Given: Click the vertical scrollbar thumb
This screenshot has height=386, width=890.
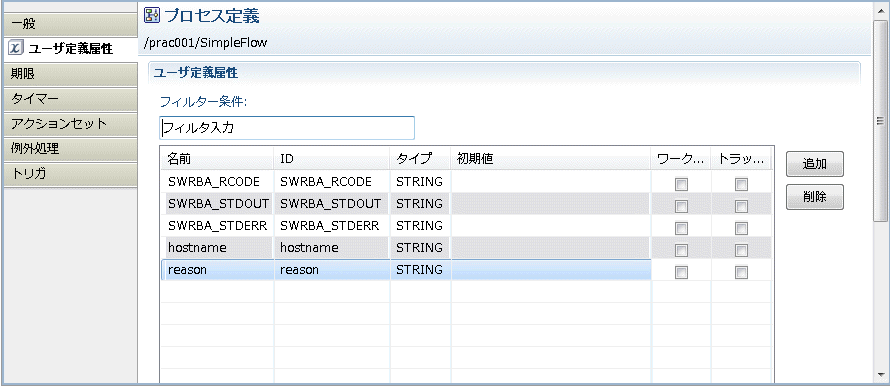Looking at the screenshot, I should point(880,120).
